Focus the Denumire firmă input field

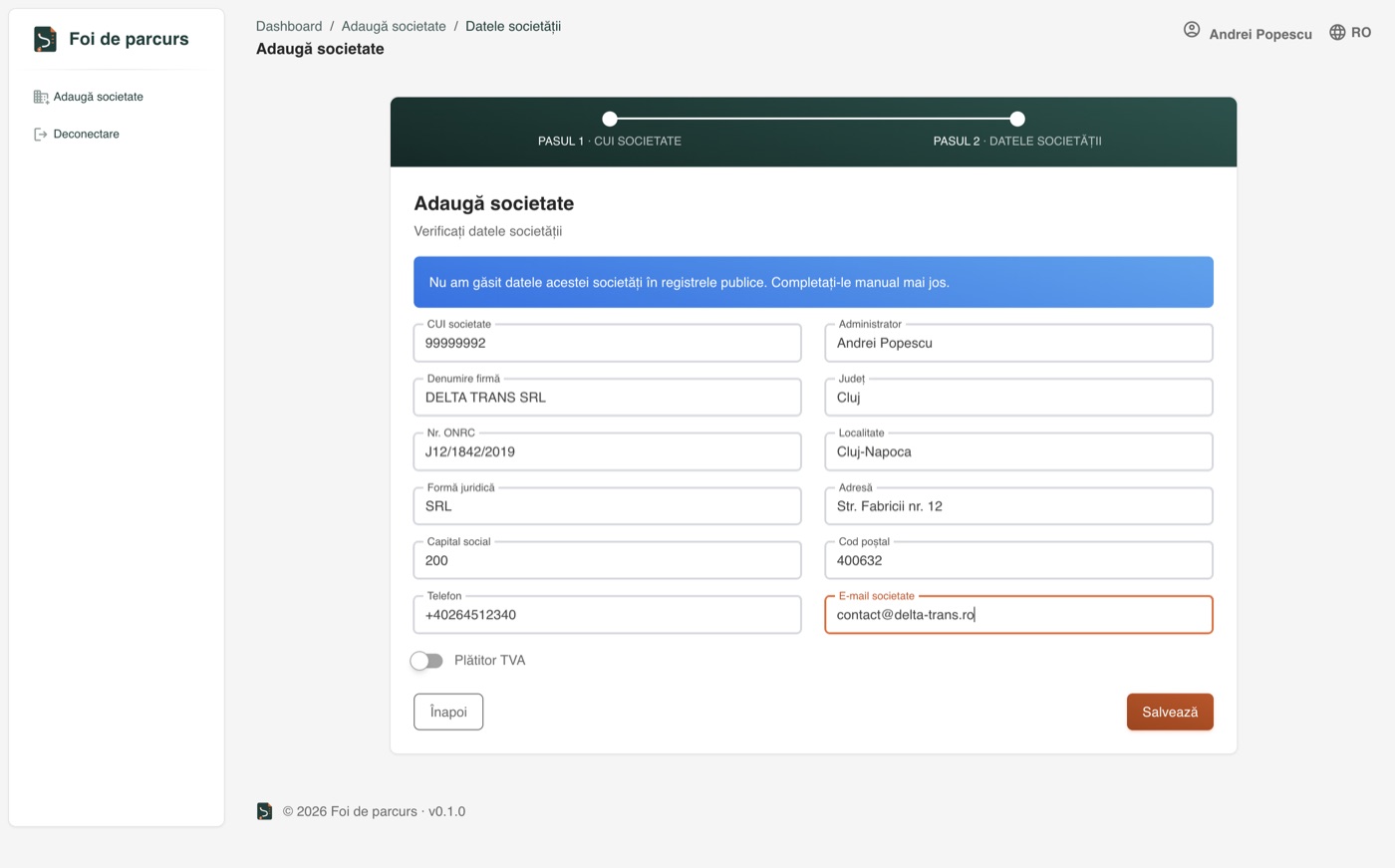[x=607, y=397]
